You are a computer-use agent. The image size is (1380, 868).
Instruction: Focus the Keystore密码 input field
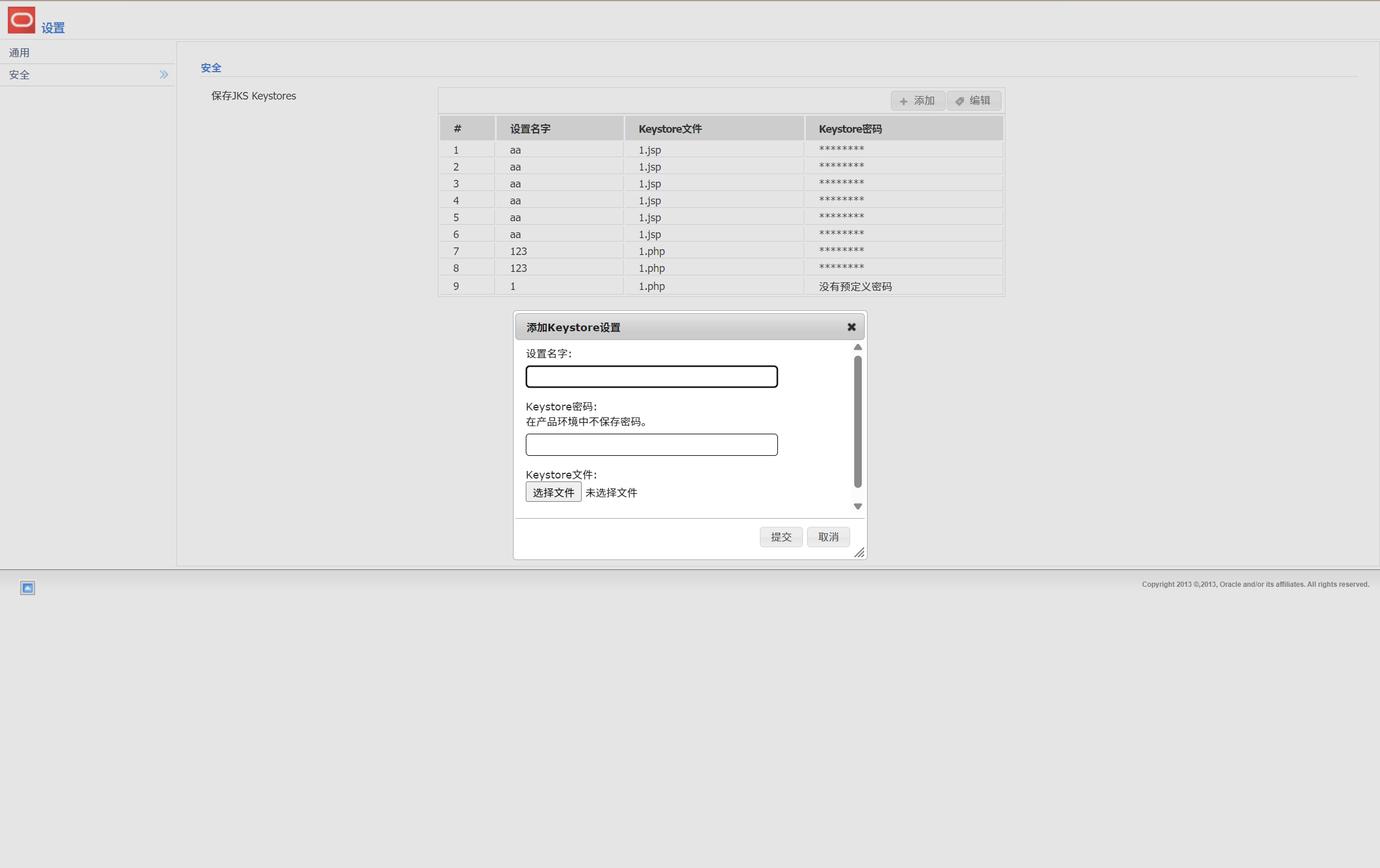pos(651,445)
